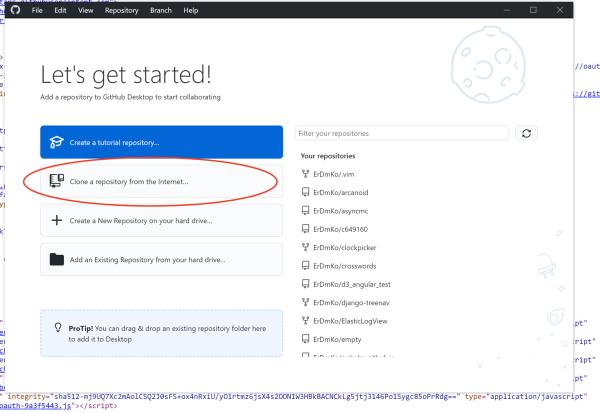Click the clone computer icon
Viewport: 600px width, 412px height.
tap(57, 181)
